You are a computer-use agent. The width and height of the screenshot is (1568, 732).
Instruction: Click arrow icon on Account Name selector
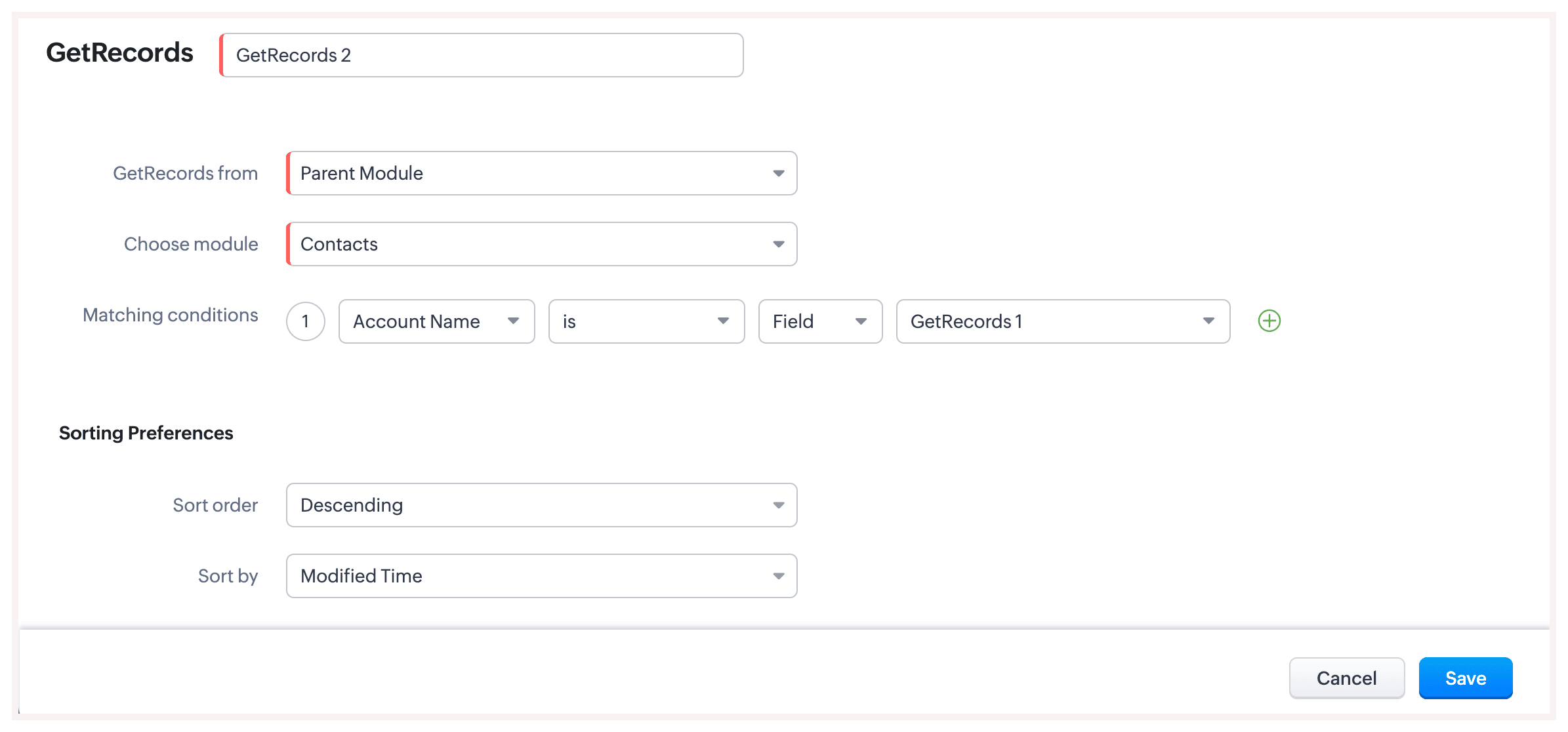(513, 321)
